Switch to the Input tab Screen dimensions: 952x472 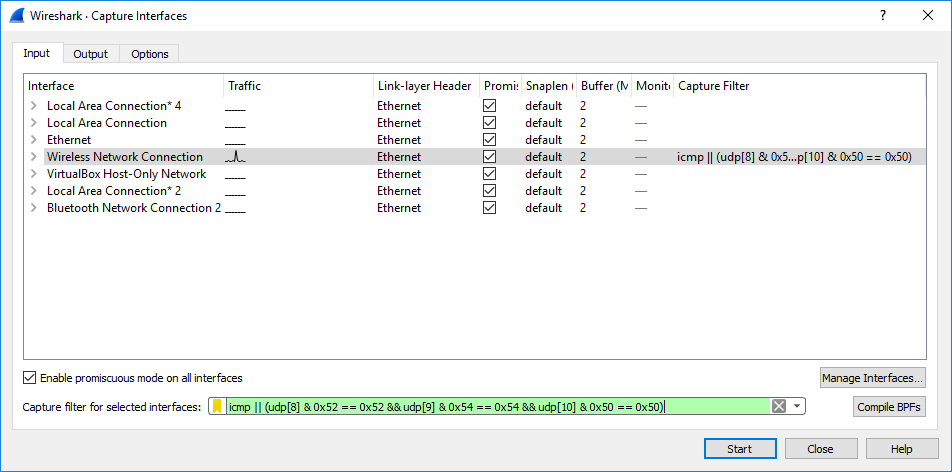(x=36, y=53)
